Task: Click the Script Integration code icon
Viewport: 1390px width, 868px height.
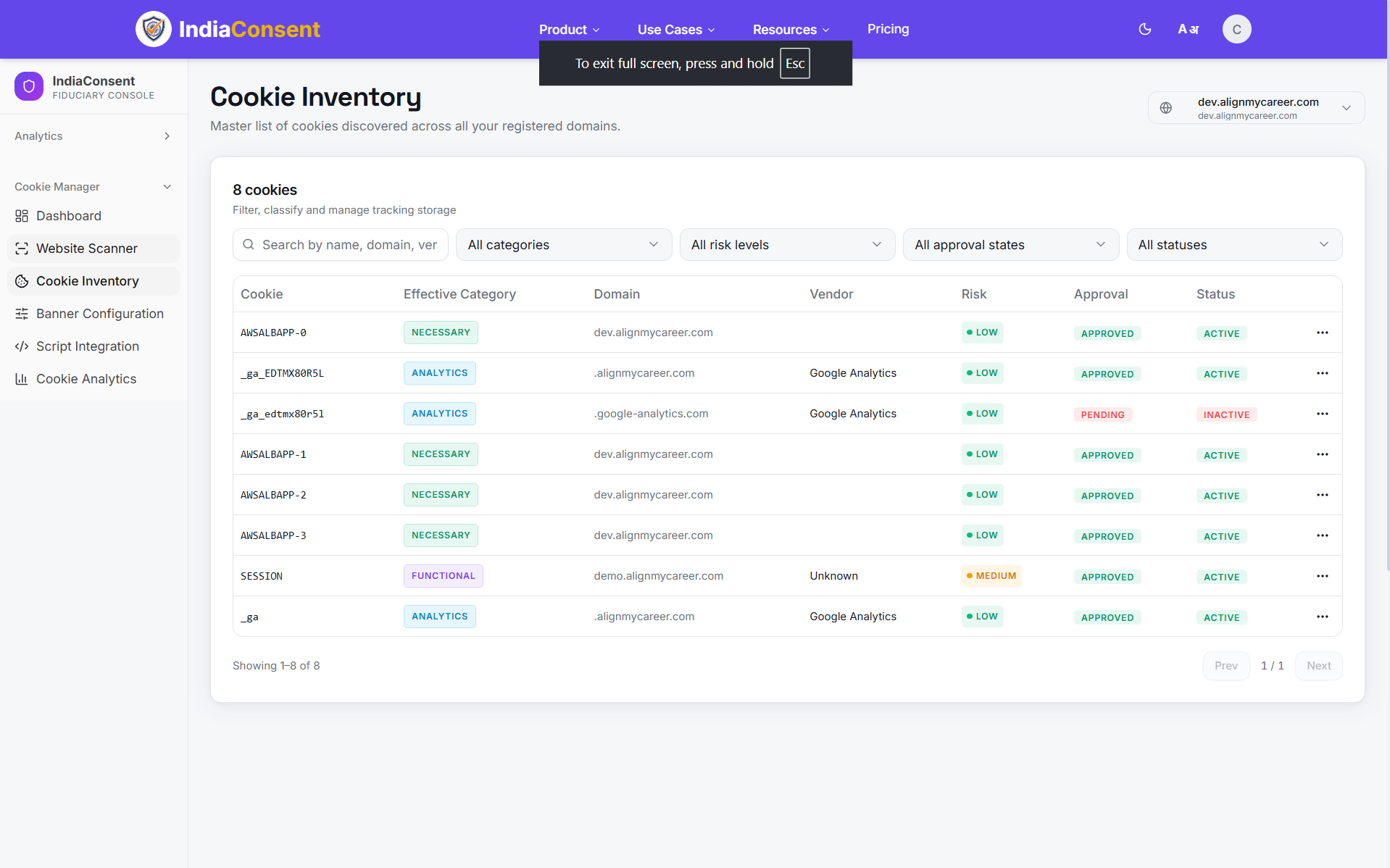Action: 22,346
